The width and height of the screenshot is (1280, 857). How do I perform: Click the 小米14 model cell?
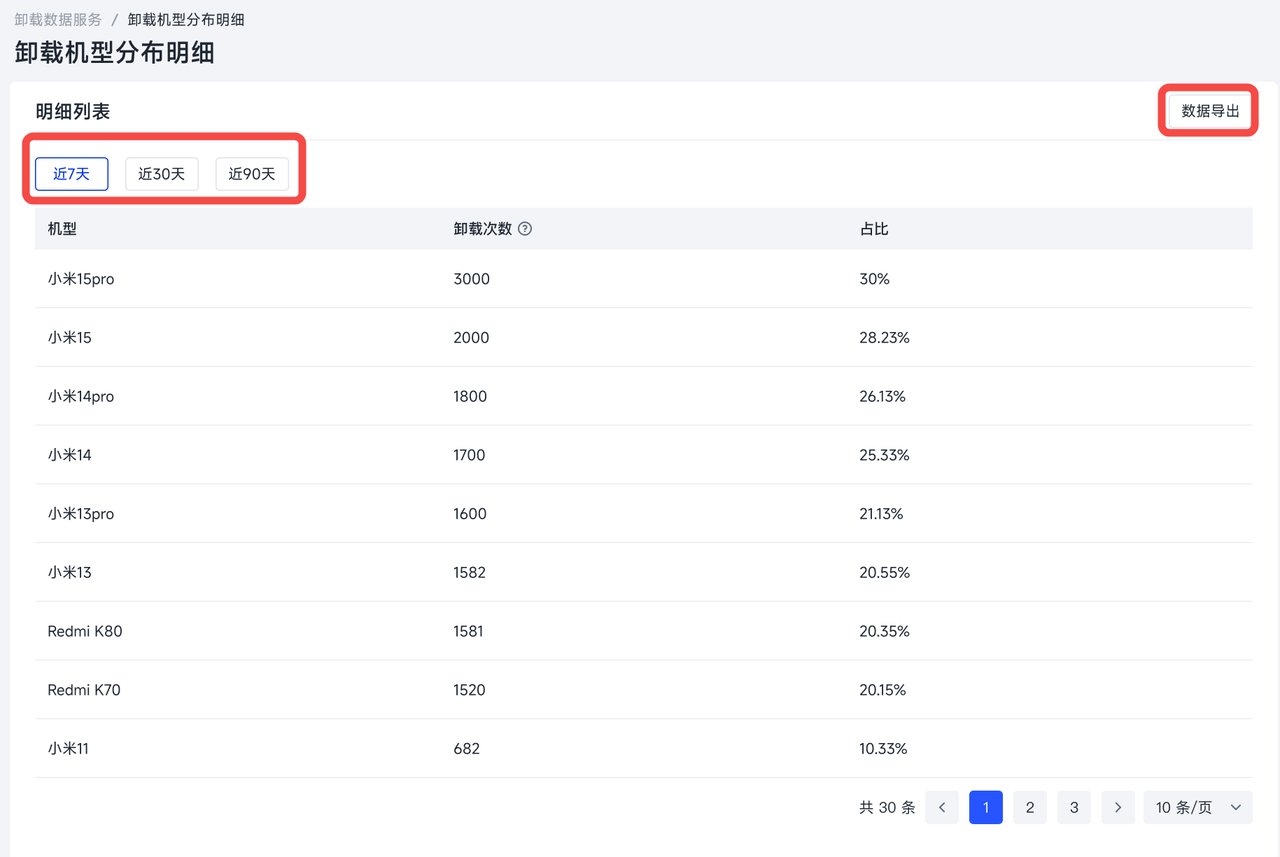pyautogui.click(x=69, y=455)
